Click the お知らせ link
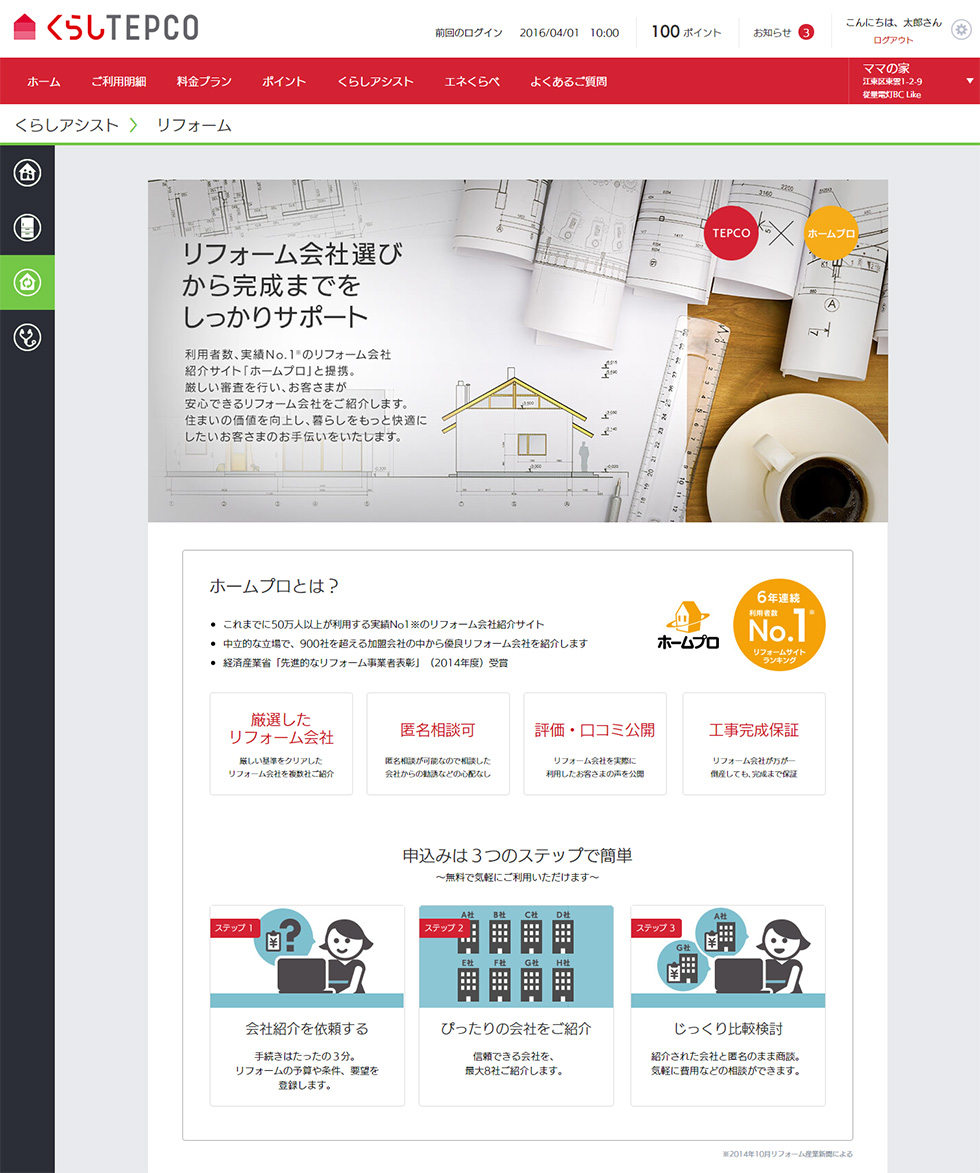The image size is (980, 1173). coord(772,32)
